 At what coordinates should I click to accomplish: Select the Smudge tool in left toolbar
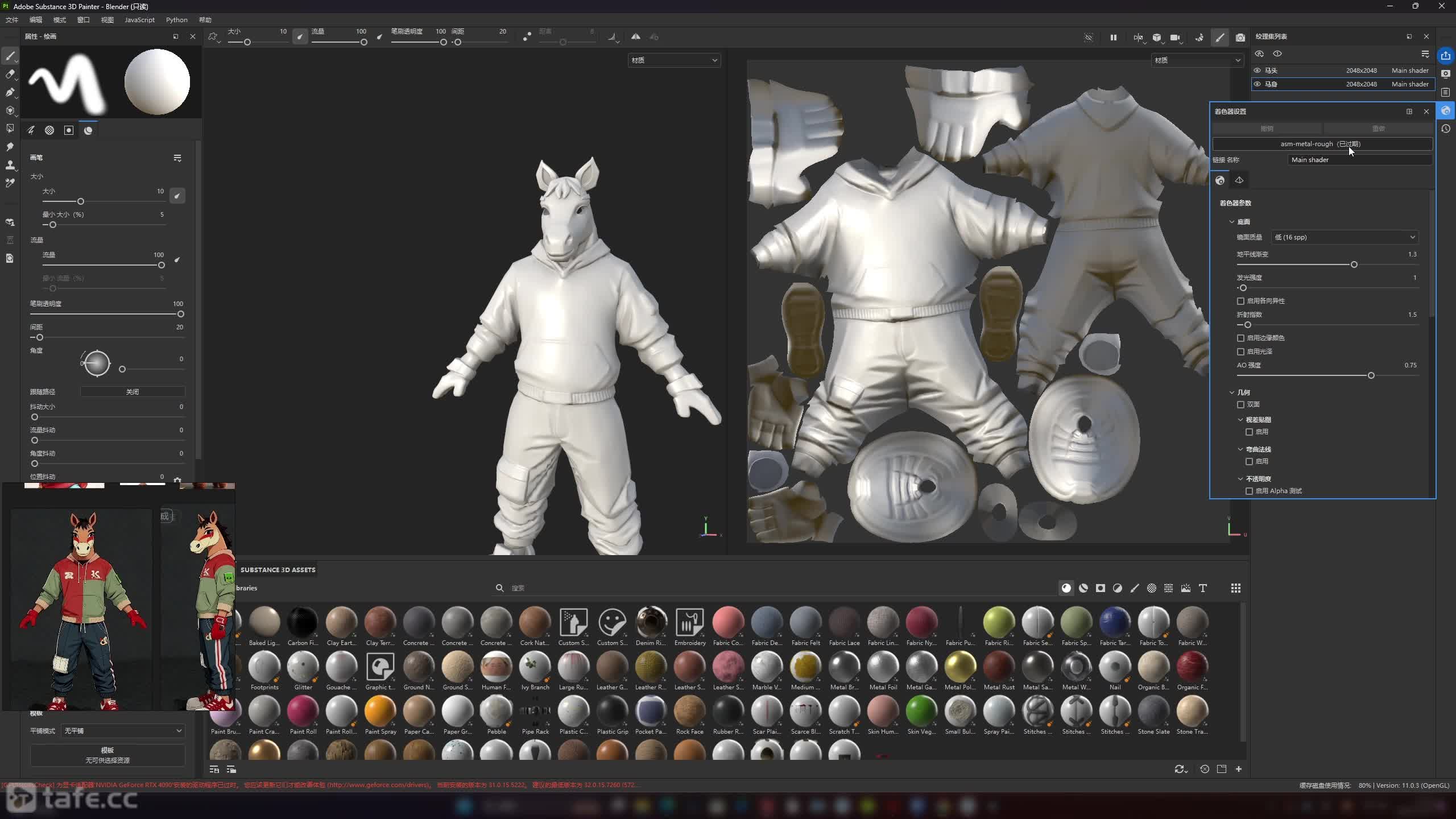pos(10,147)
